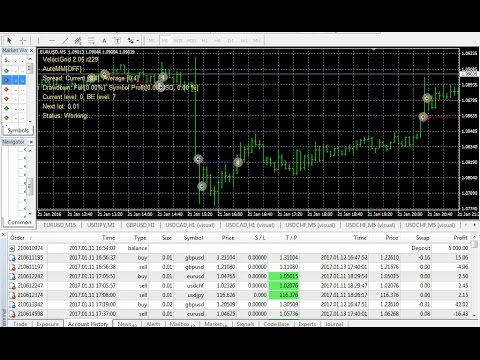480x360 pixels.
Task: Sort history by Order column header
Action: click(17, 238)
